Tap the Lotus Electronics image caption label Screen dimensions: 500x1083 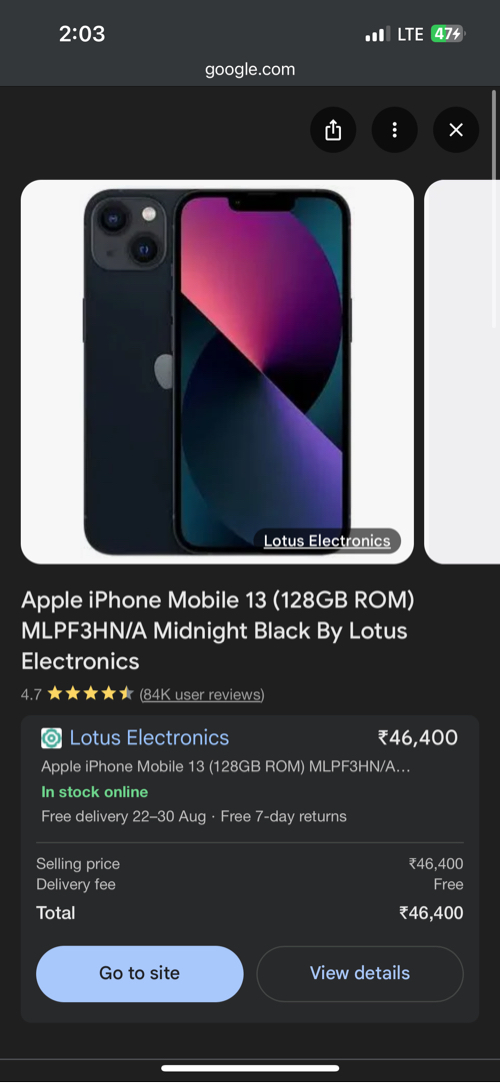point(327,541)
